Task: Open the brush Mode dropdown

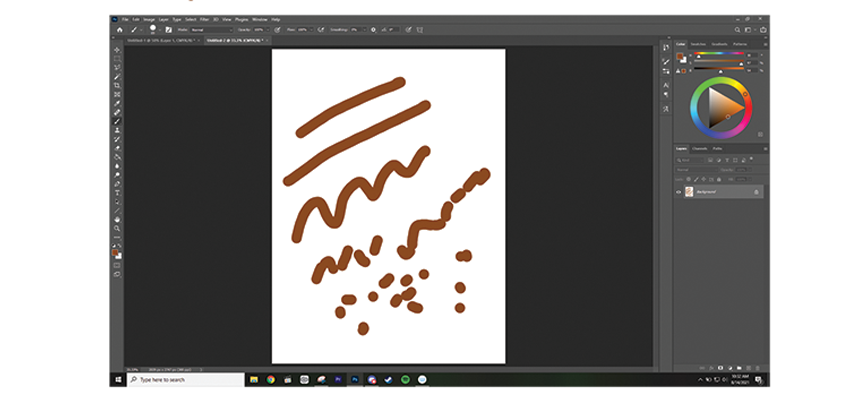Action: click(x=211, y=30)
